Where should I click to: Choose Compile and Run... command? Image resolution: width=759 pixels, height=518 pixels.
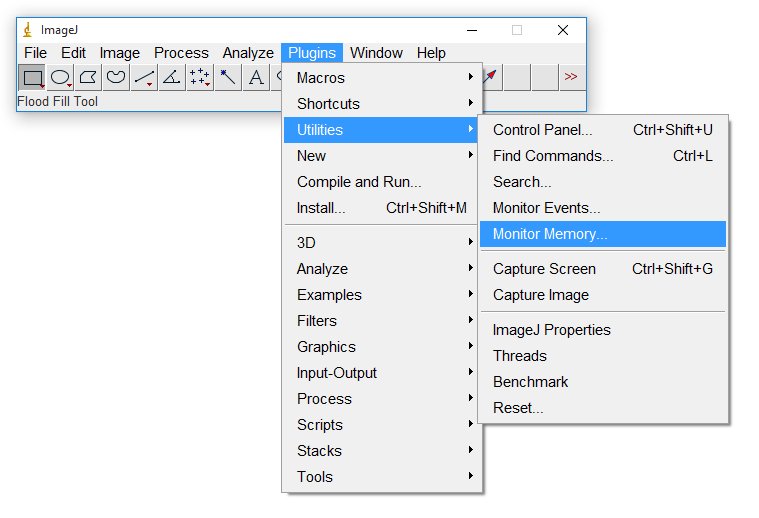tap(382, 182)
